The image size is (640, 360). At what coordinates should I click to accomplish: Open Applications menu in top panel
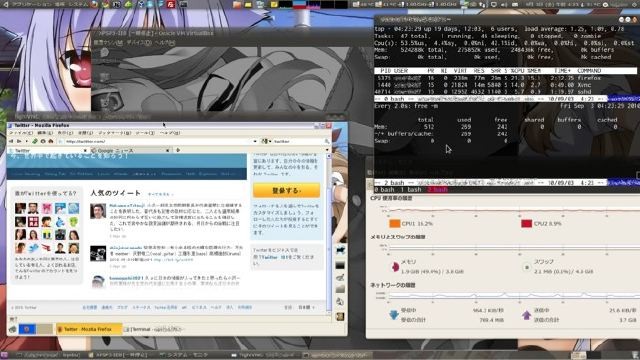click(x=30, y=4)
